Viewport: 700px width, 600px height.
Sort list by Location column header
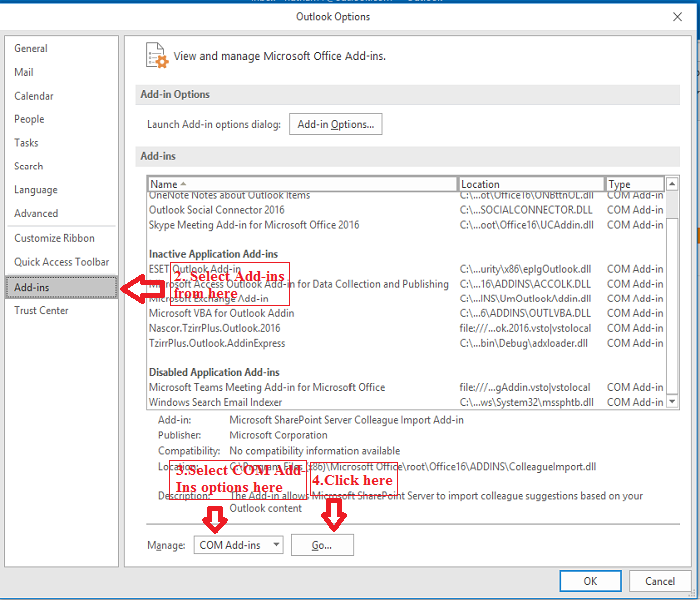click(530, 184)
